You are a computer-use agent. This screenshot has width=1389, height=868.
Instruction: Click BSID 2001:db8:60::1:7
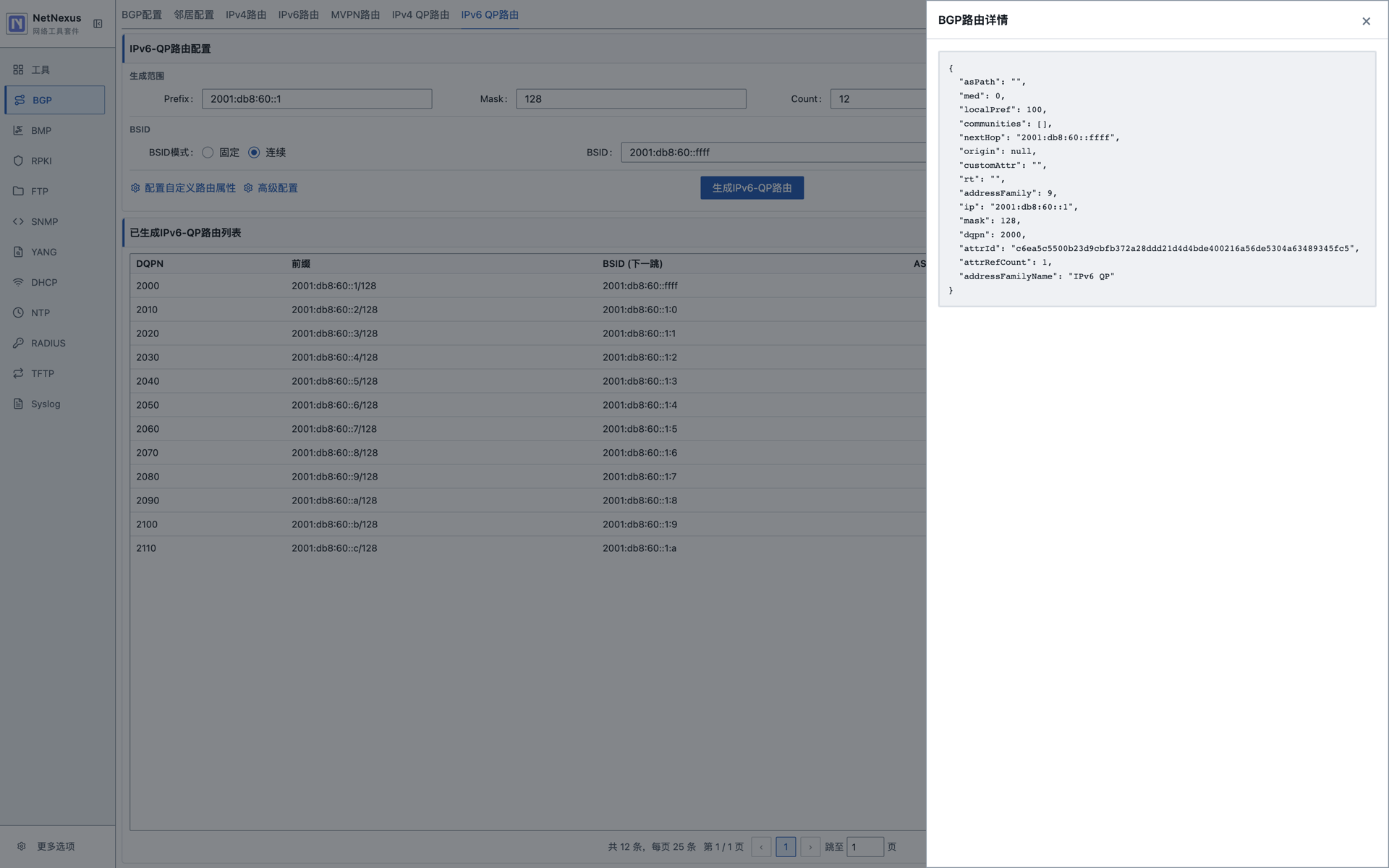(x=640, y=477)
